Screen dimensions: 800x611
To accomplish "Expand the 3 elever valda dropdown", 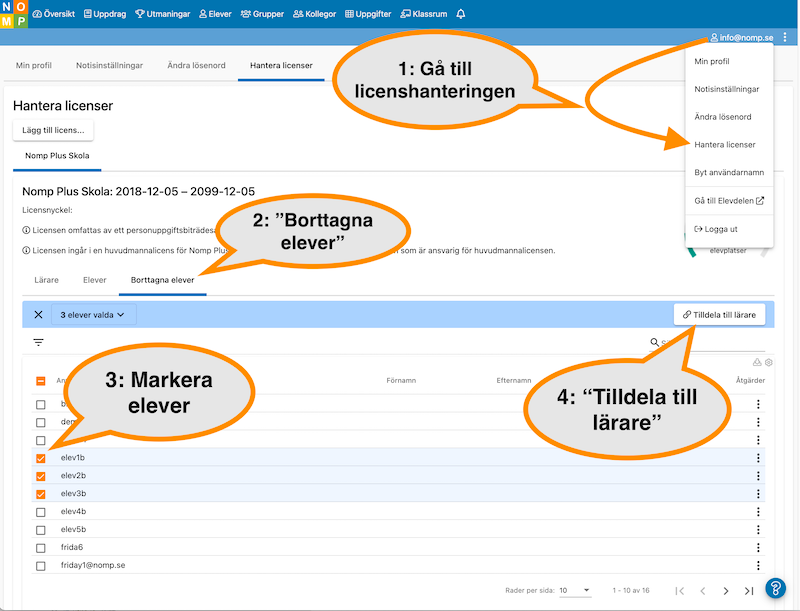I will 93,315.
